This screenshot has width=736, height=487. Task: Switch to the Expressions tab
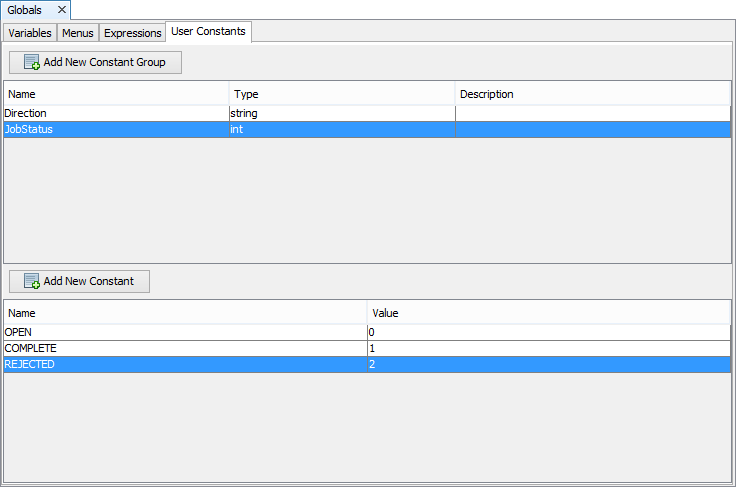tap(132, 33)
